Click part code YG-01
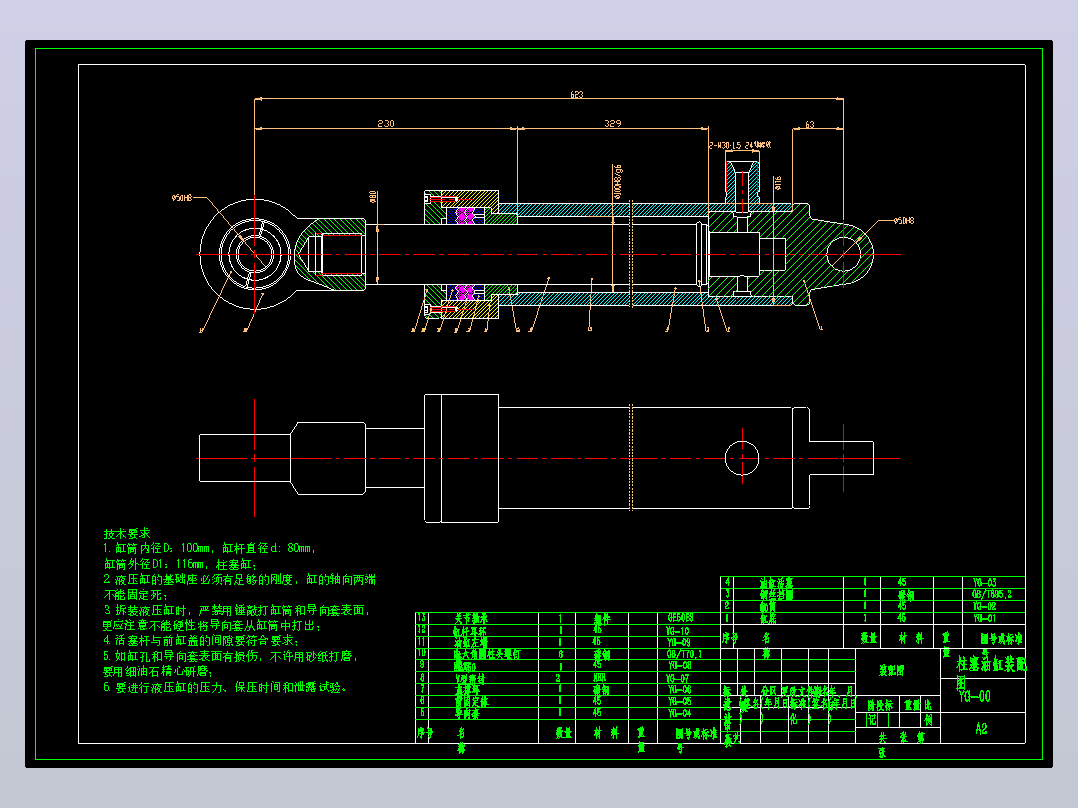This screenshot has height=808, width=1078. 984,618
